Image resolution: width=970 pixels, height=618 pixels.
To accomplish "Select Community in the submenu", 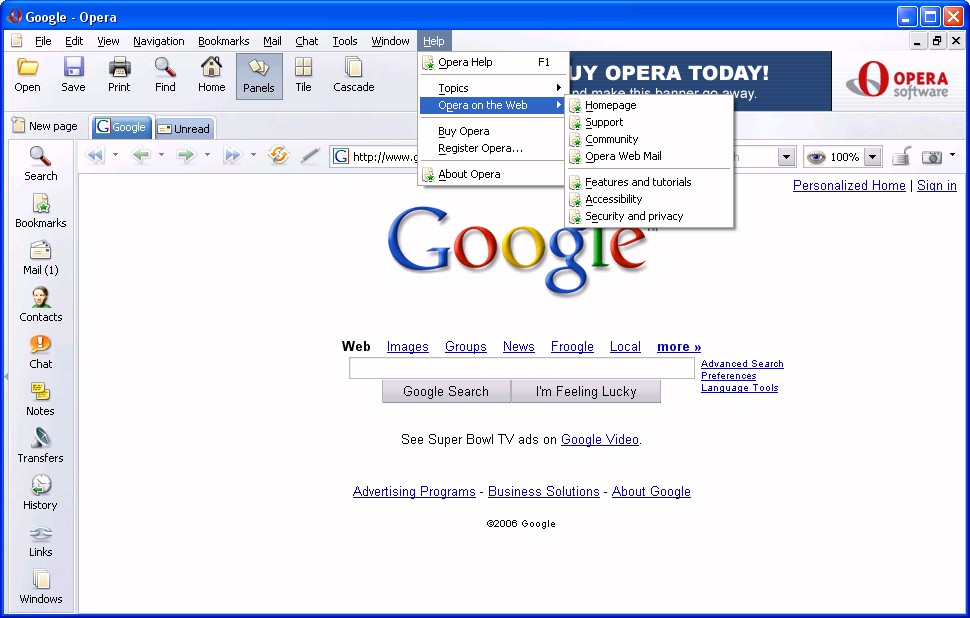I will click(x=650, y=139).
